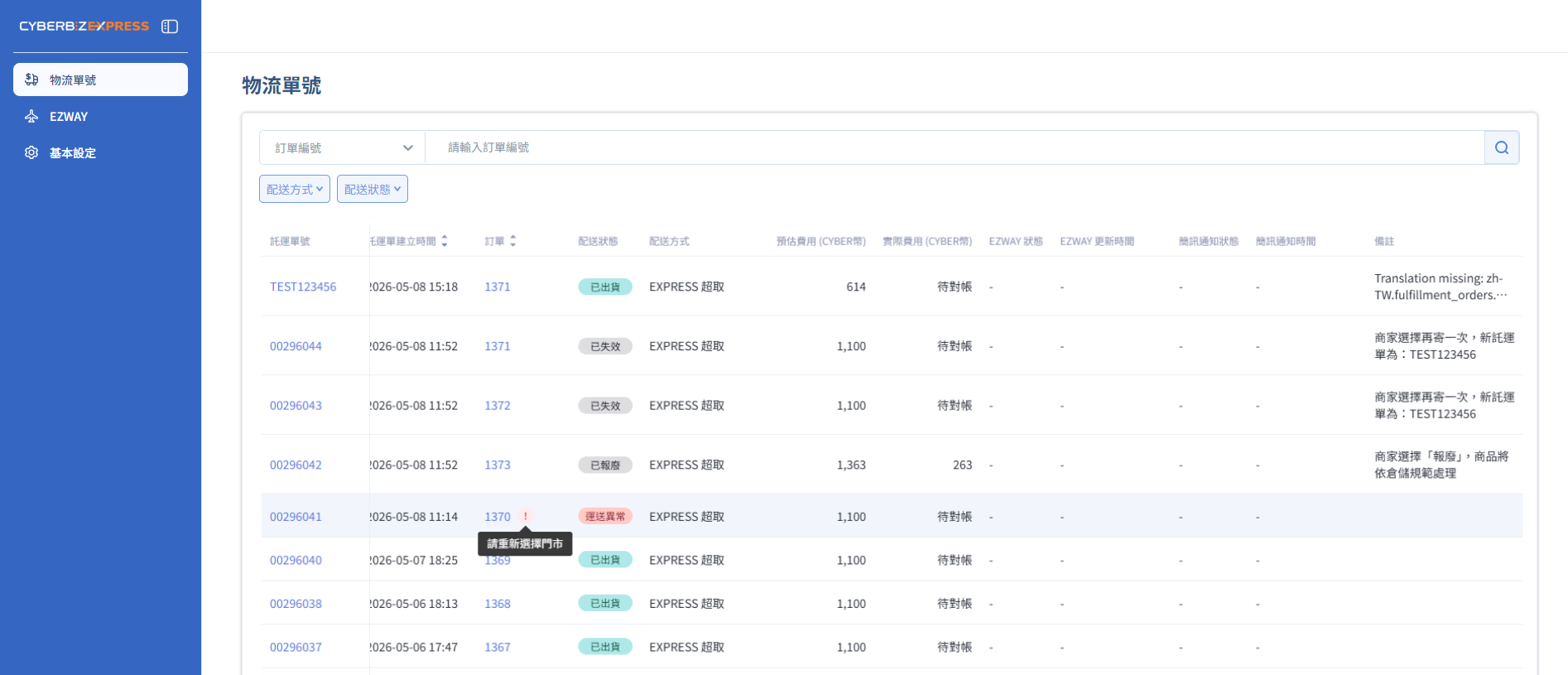Click the 物流單號 page heading
Viewport: 1568px width, 675px height.
(281, 85)
